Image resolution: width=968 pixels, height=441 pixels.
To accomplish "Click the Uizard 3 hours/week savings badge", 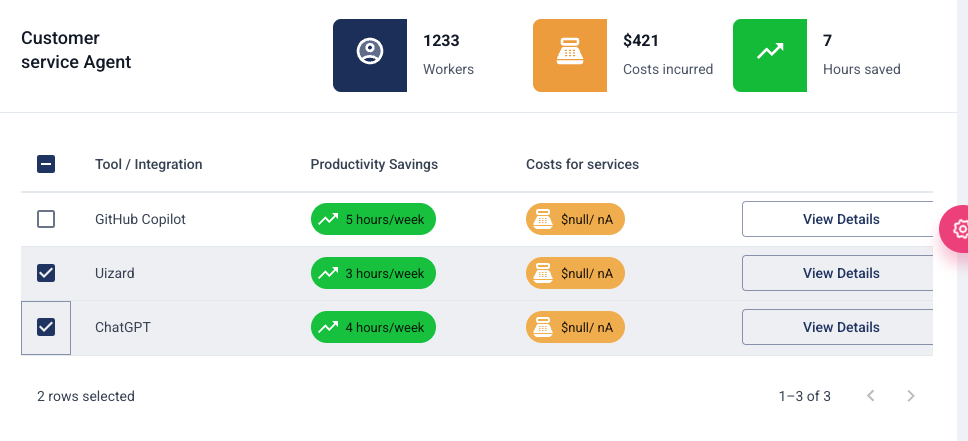I will (x=373, y=273).
